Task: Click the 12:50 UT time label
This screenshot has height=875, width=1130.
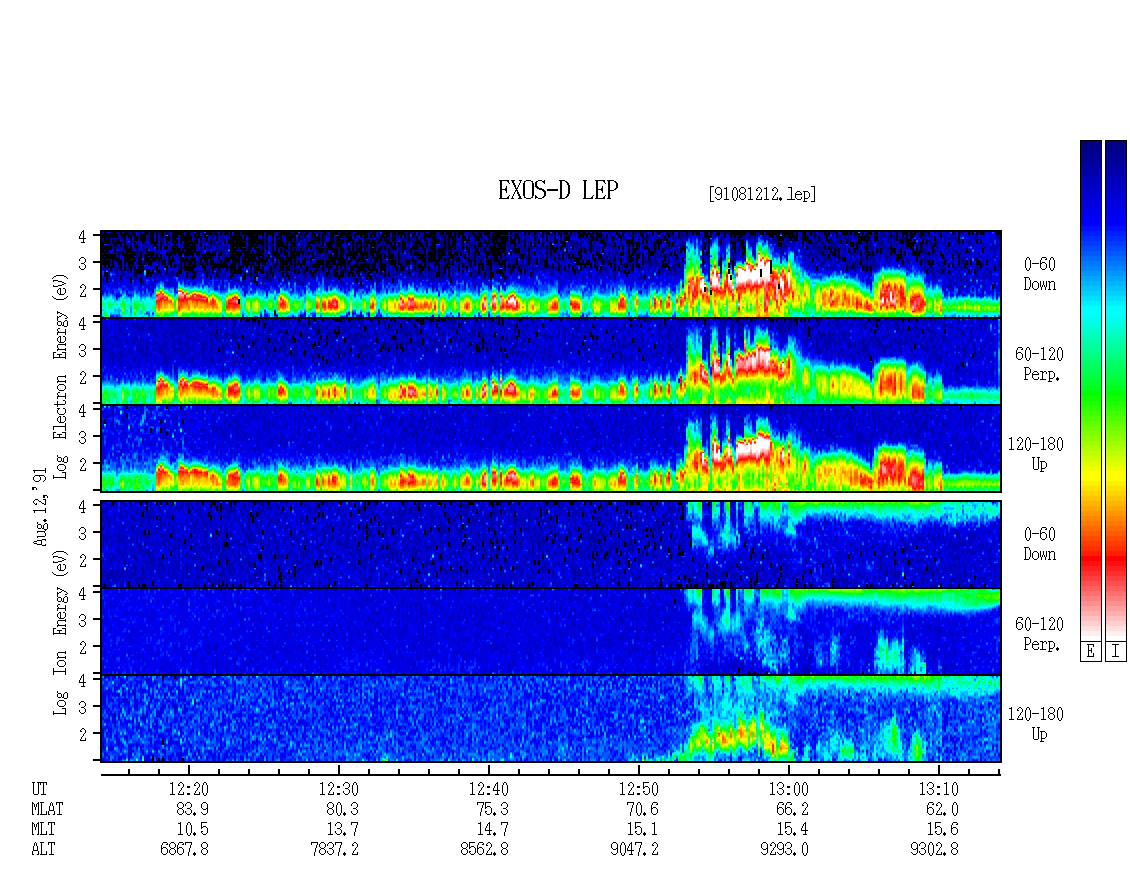Action: tap(639, 789)
